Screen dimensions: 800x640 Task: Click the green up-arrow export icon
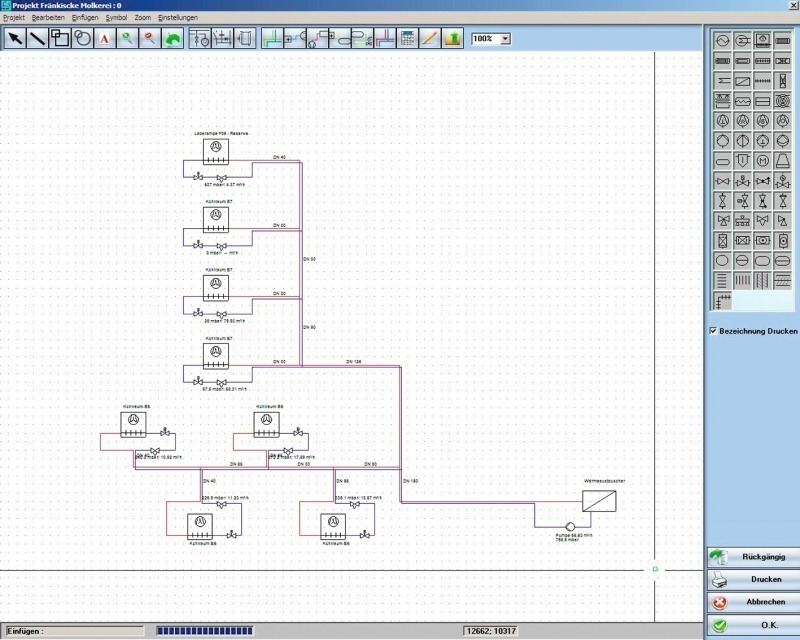tap(452, 38)
